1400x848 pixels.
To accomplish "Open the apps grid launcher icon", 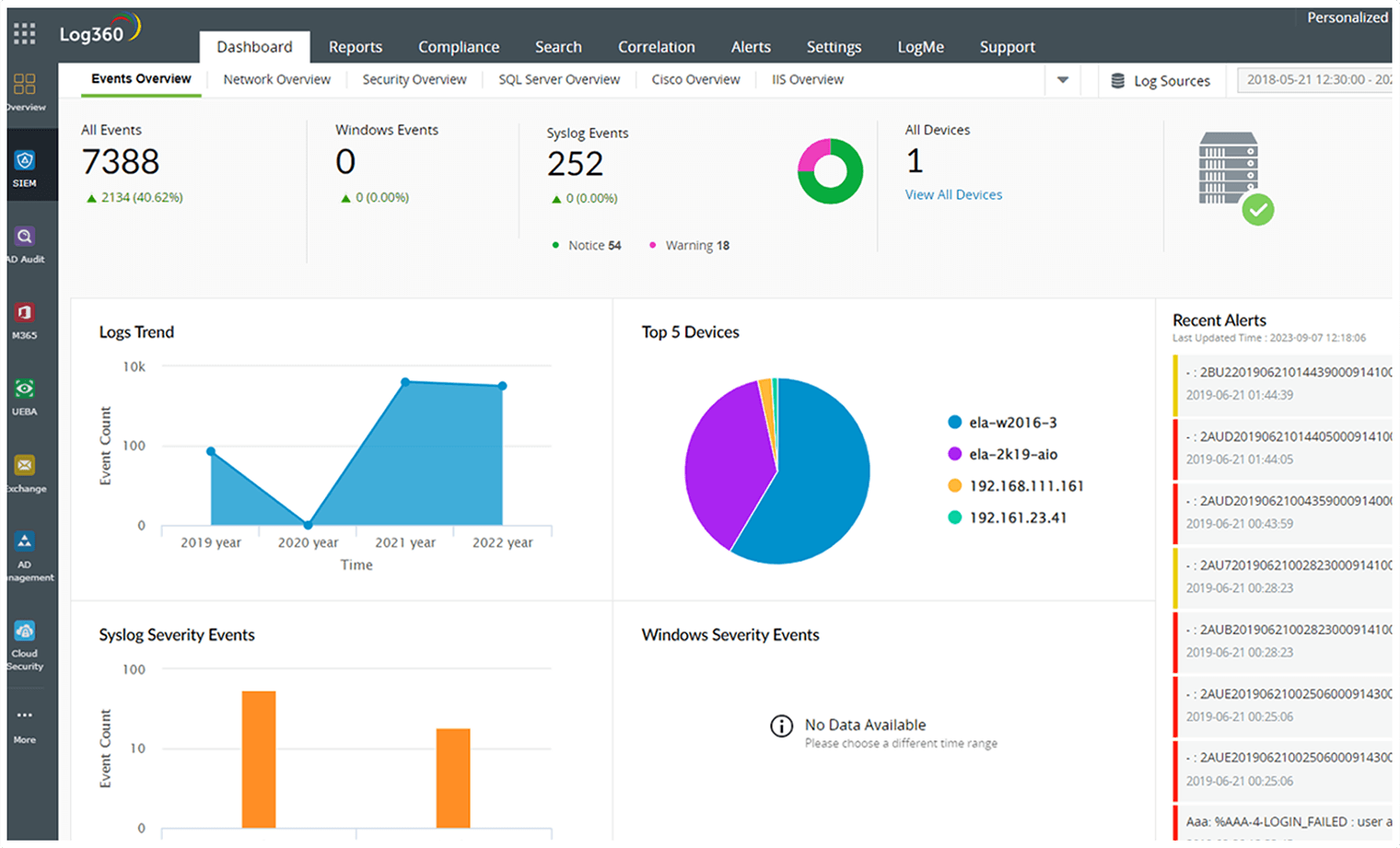I will click(25, 34).
